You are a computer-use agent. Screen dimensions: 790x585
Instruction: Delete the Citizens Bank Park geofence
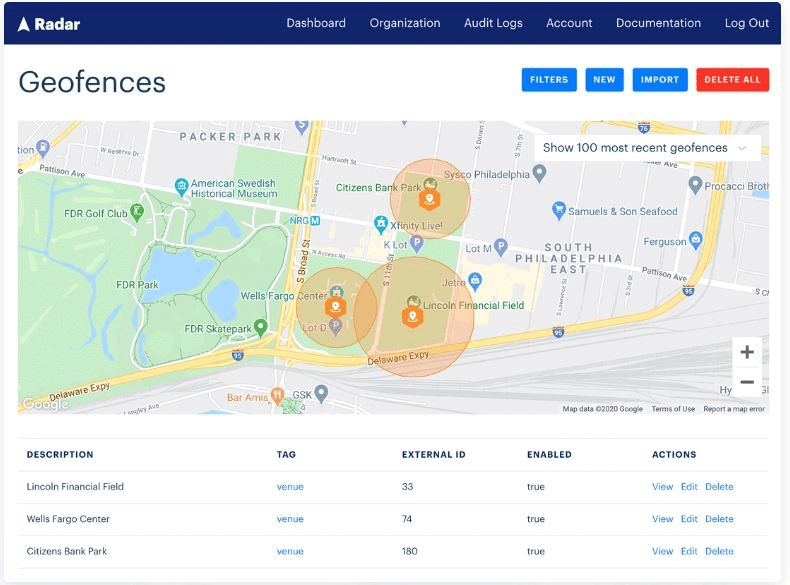coord(719,551)
